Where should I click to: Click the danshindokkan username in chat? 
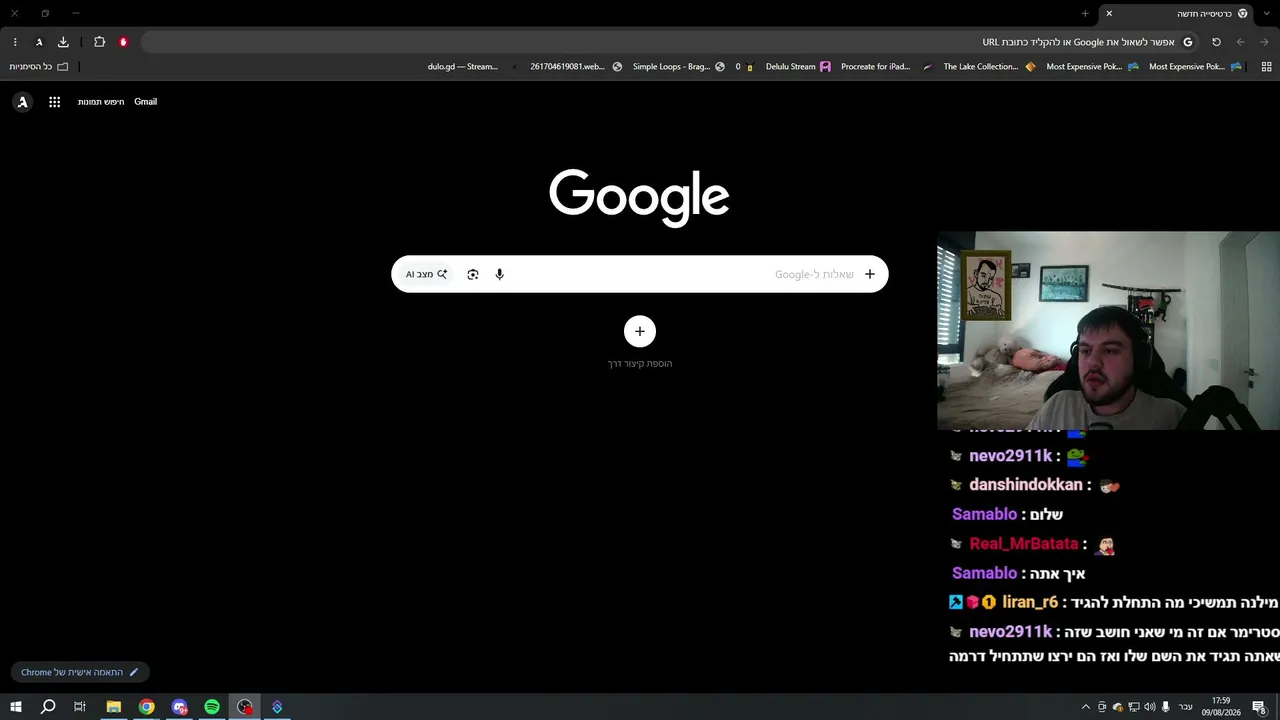pos(1026,485)
